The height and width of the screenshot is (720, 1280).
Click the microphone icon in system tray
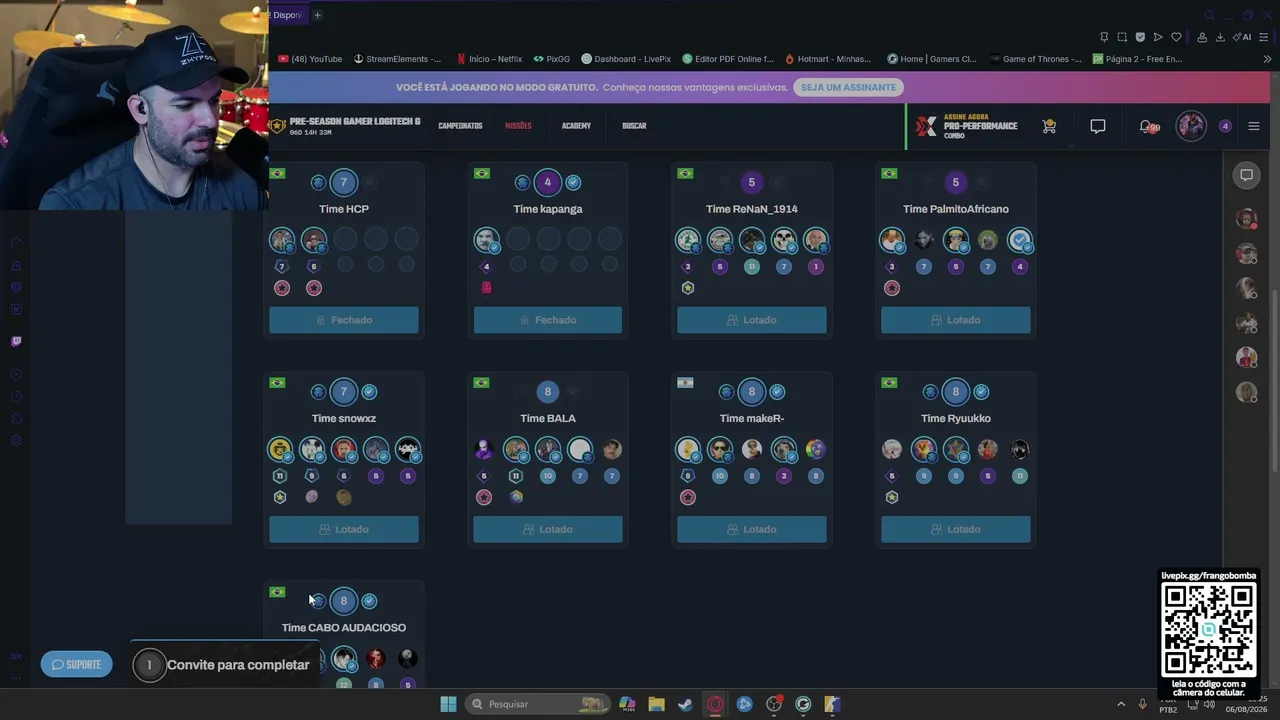(1142, 704)
